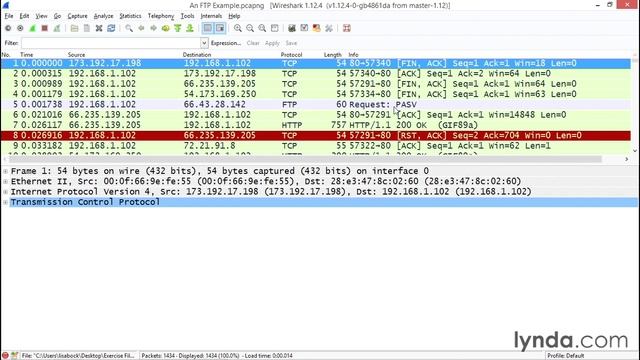Viewport: 640px width, 360px height.
Task: Go back in packet history arrow
Action: [141, 28]
